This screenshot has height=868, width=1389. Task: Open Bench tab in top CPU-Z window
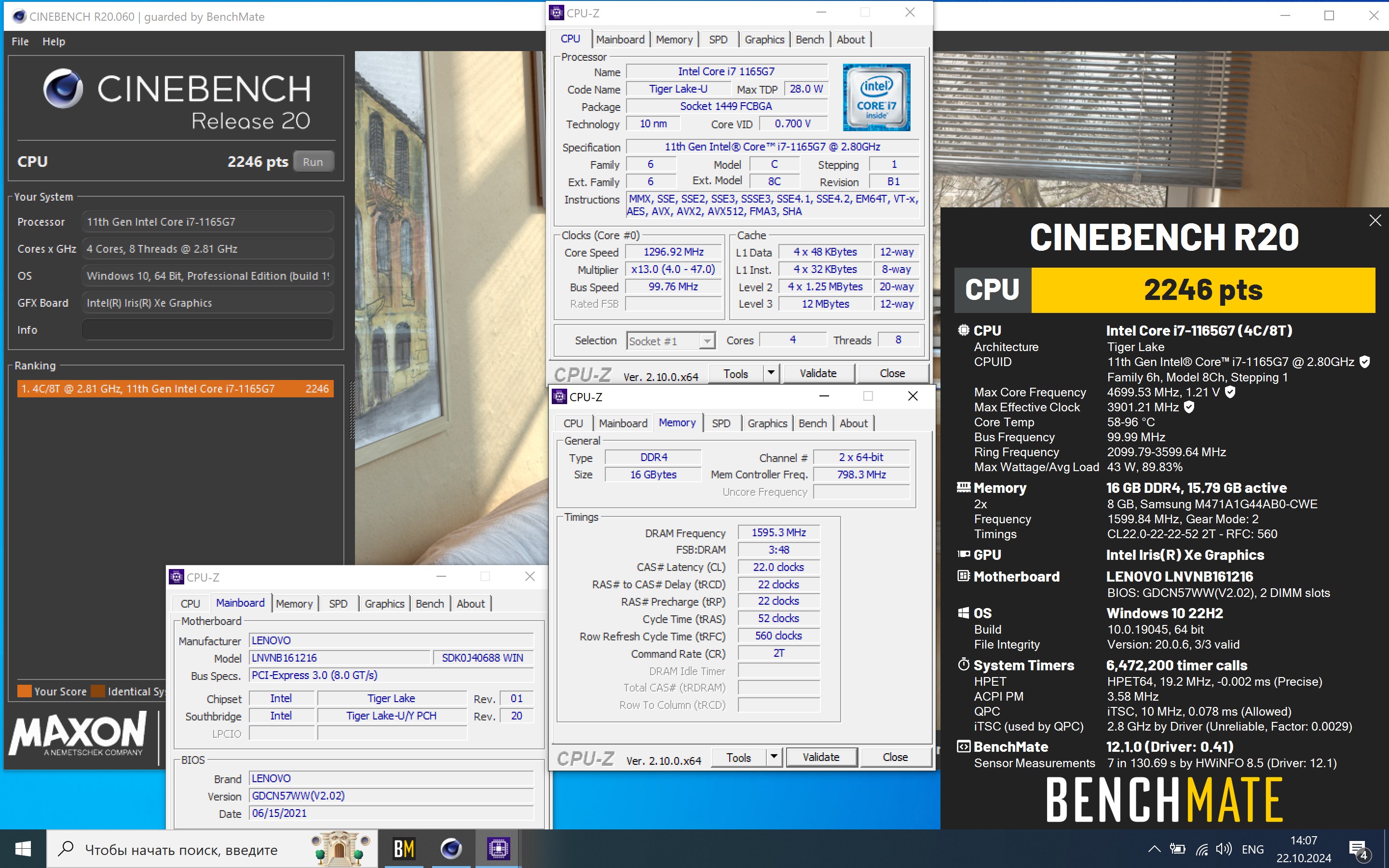pyautogui.click(x=809, y=39)
